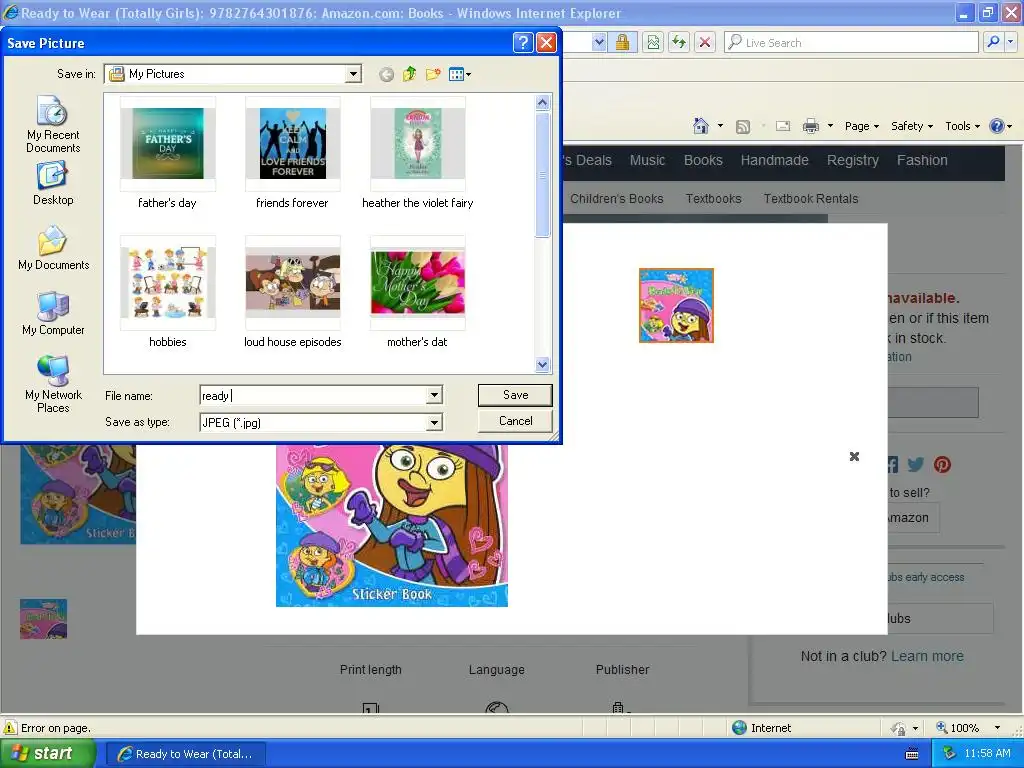This screenshot has width=1024, height=768.
Task: Go back using Save Picture dialog arrow
Action: point(386,74)
